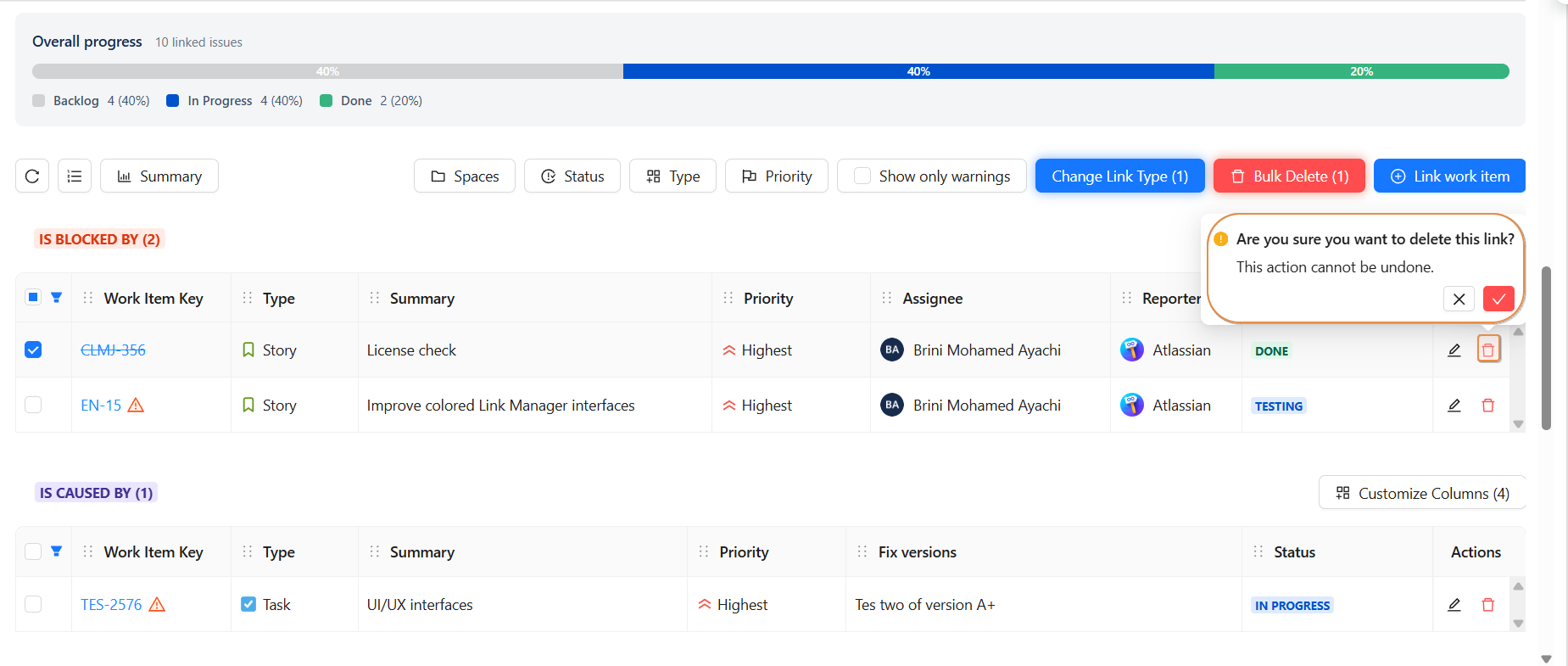
Task: Uncheck the CLMJ-356 row checkbox
Action: [x=33, y=350]
